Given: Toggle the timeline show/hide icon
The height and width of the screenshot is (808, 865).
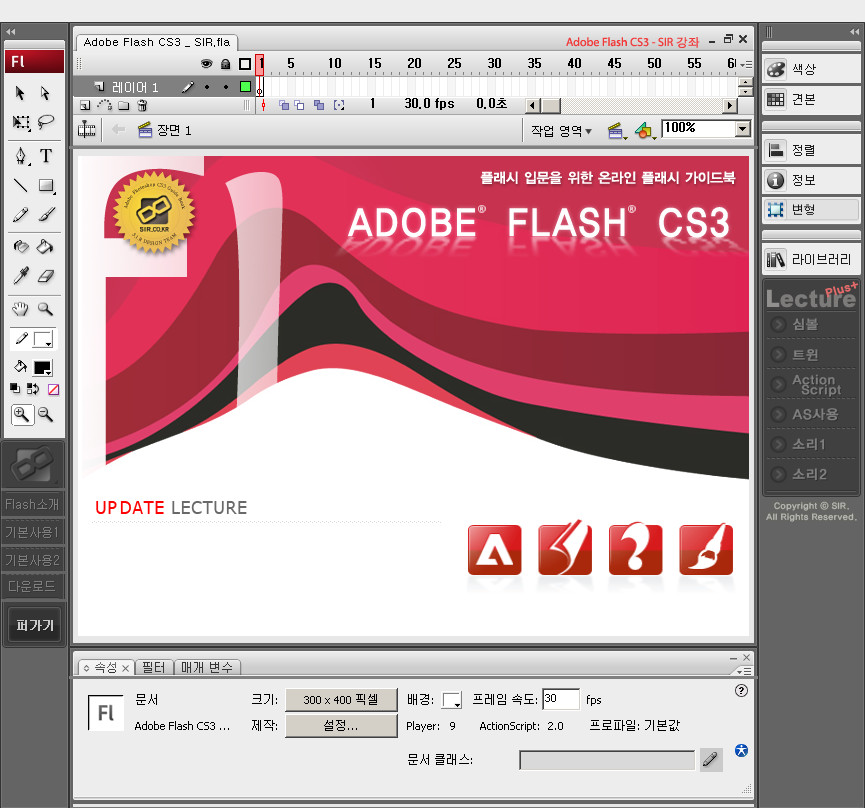Looking at the screenshot, I should [87, 130].
